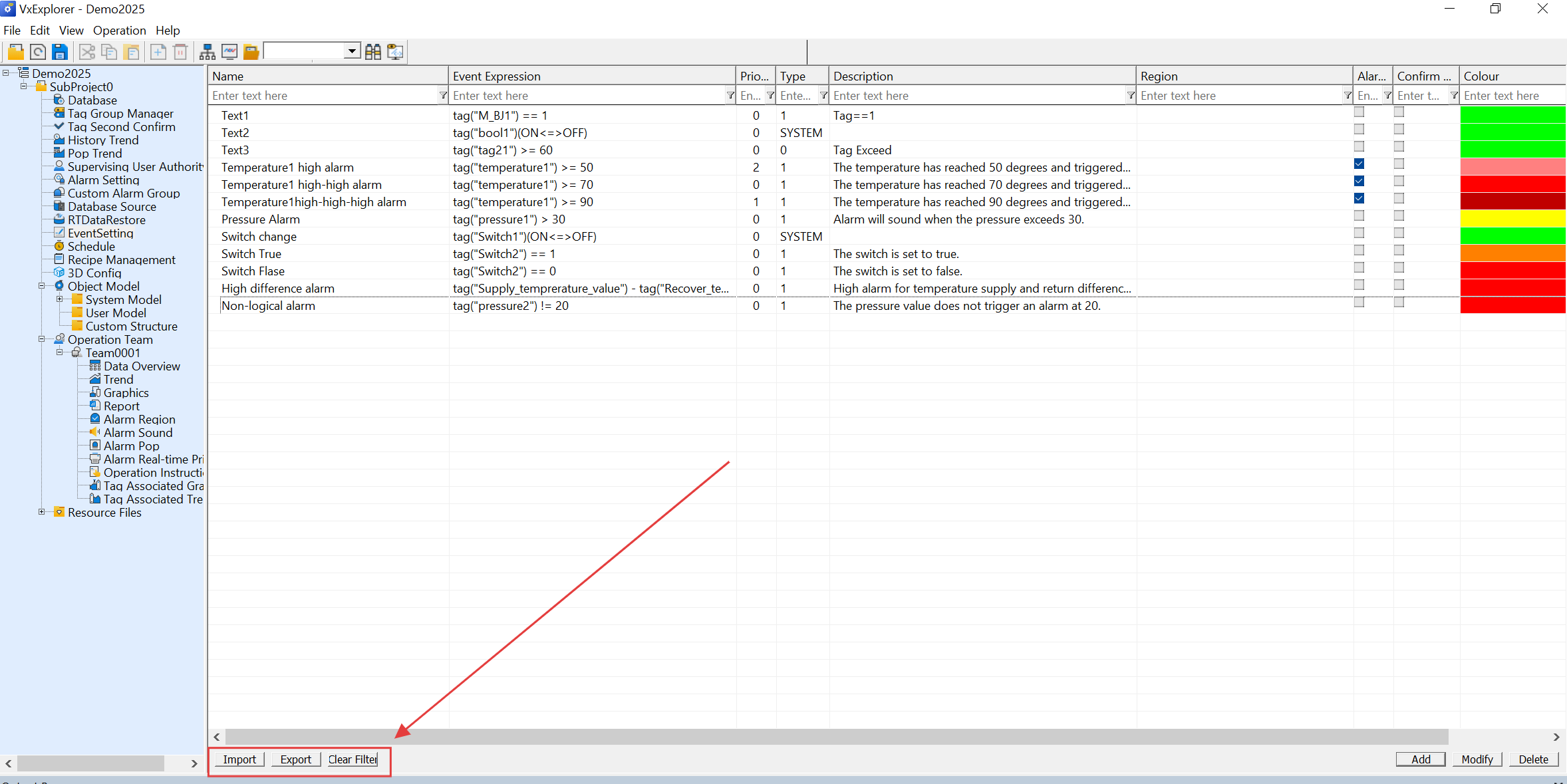Click the Clear Filter button
1567x784 pixels.
tap(353, 759)
